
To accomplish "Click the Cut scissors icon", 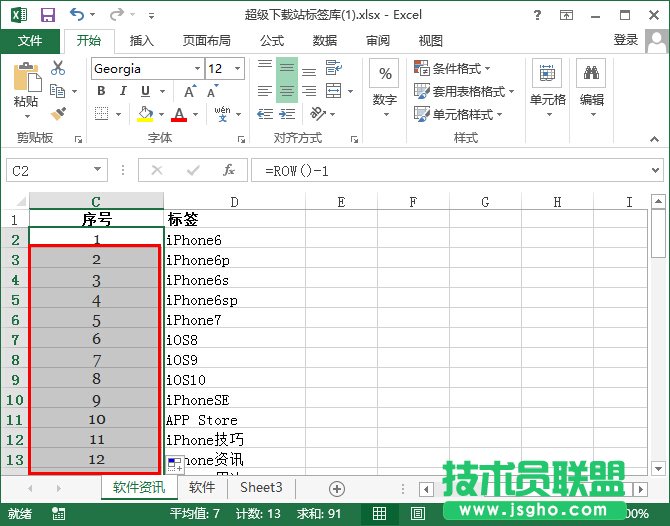I will coord(58,68).
